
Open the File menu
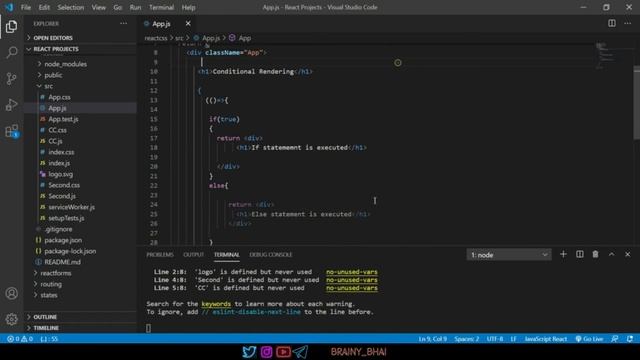click(x=26, y=7)
